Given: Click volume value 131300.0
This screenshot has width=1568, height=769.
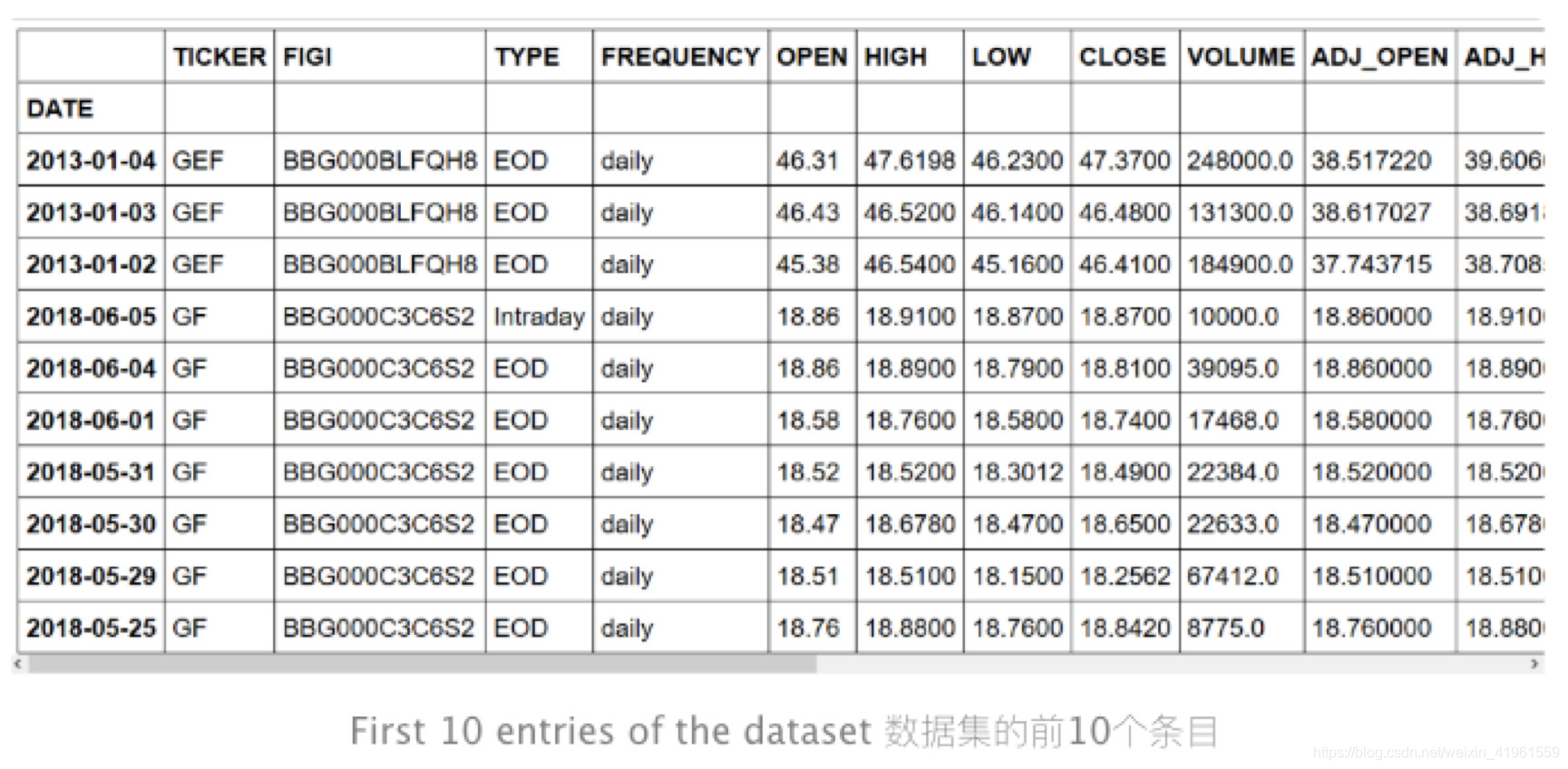Looking at the screenshot, I should (1240, 212).
